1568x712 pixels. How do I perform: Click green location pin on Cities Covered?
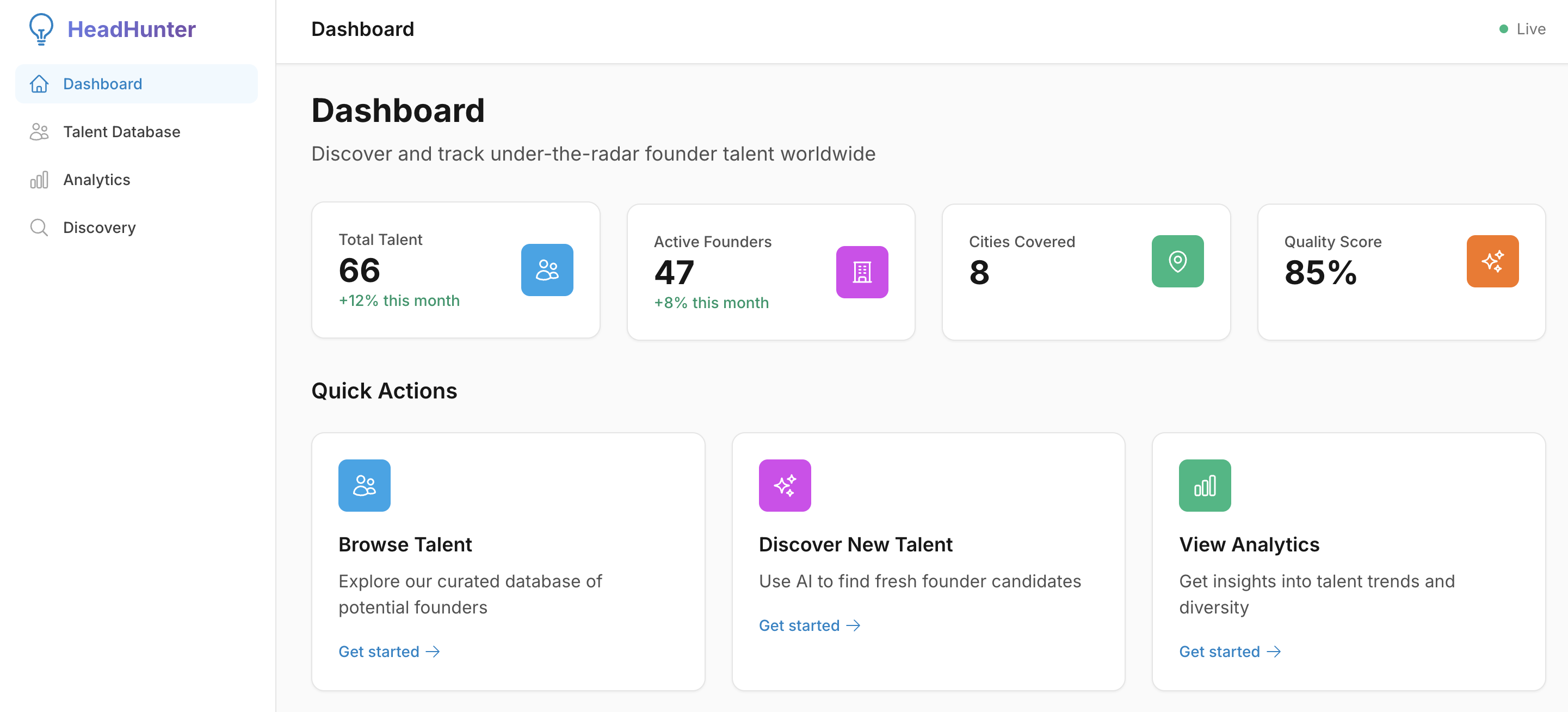pyautogui.click(x=1177, y=261)
